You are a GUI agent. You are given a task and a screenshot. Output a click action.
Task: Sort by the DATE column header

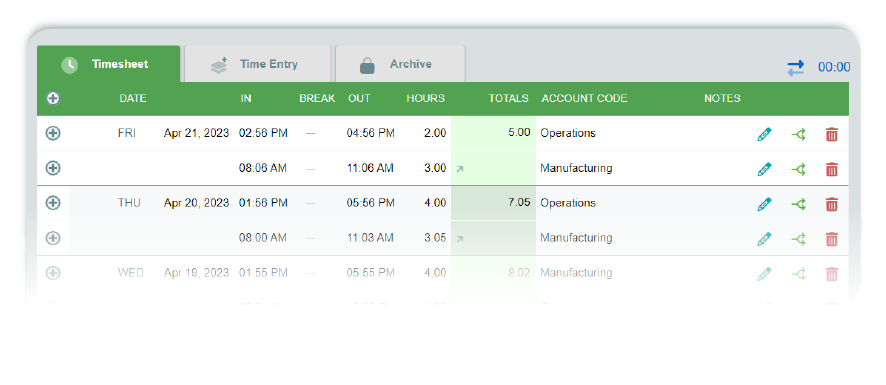click(x=133, y=98)
